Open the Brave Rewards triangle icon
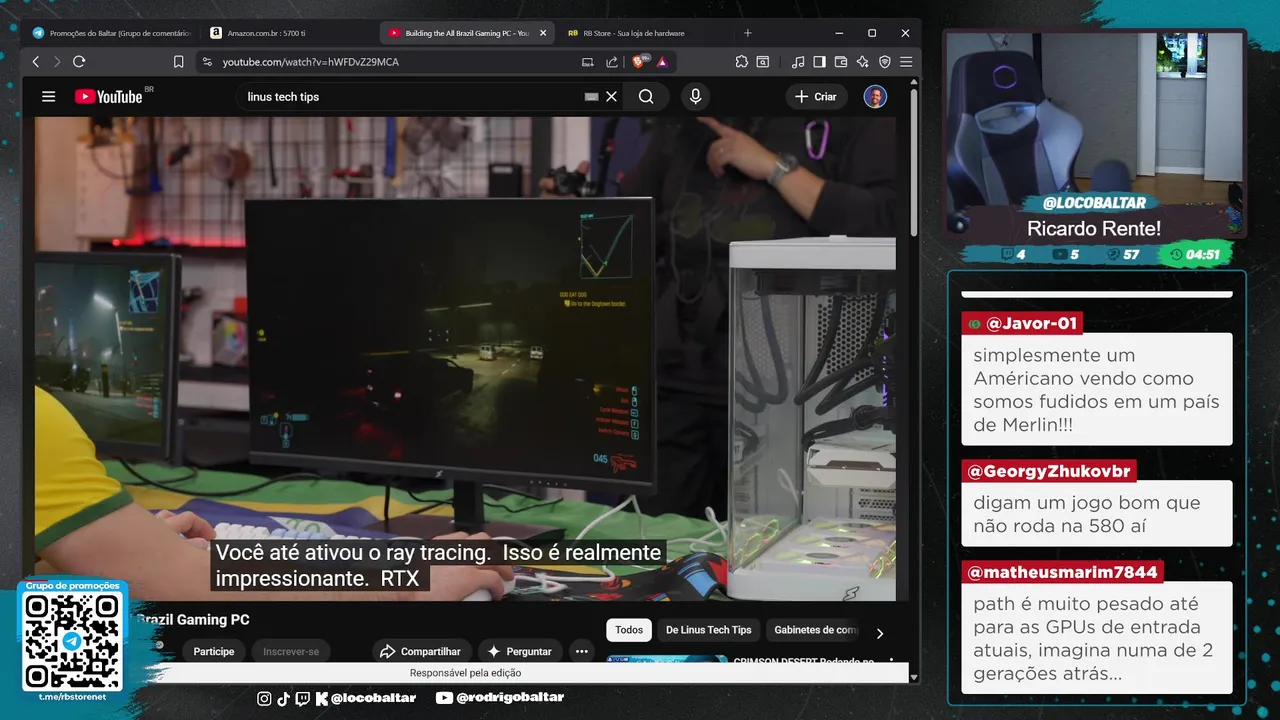Viewport: 1280px width, 720px height. pos(662,62)
